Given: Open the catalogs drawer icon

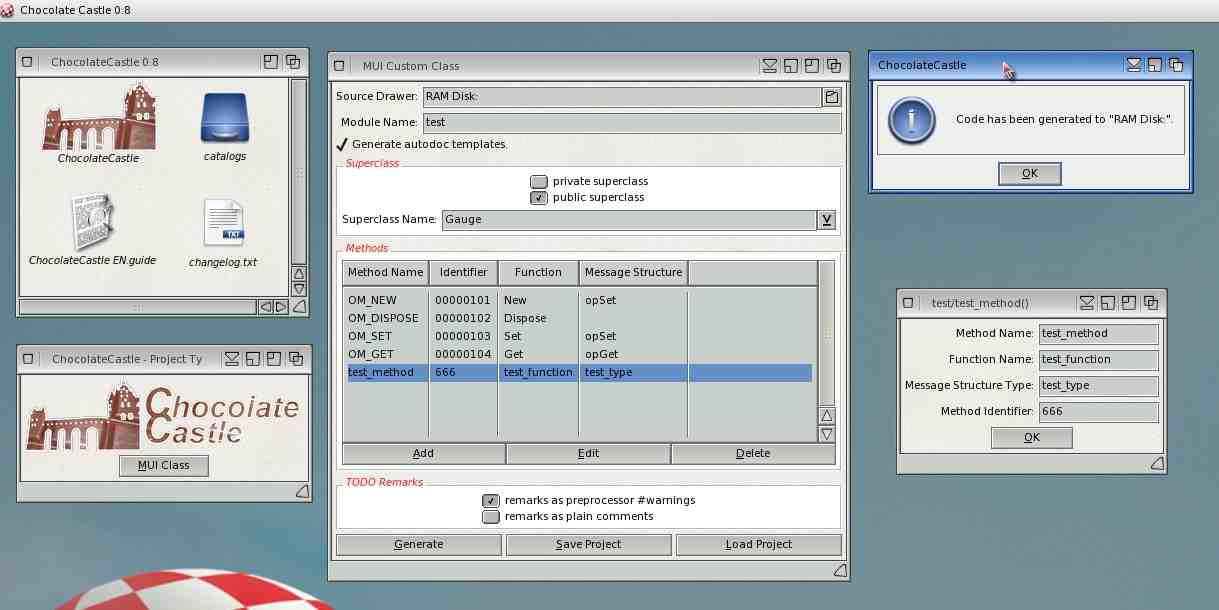Looking at the screenshot, I should tap(224, 118).
